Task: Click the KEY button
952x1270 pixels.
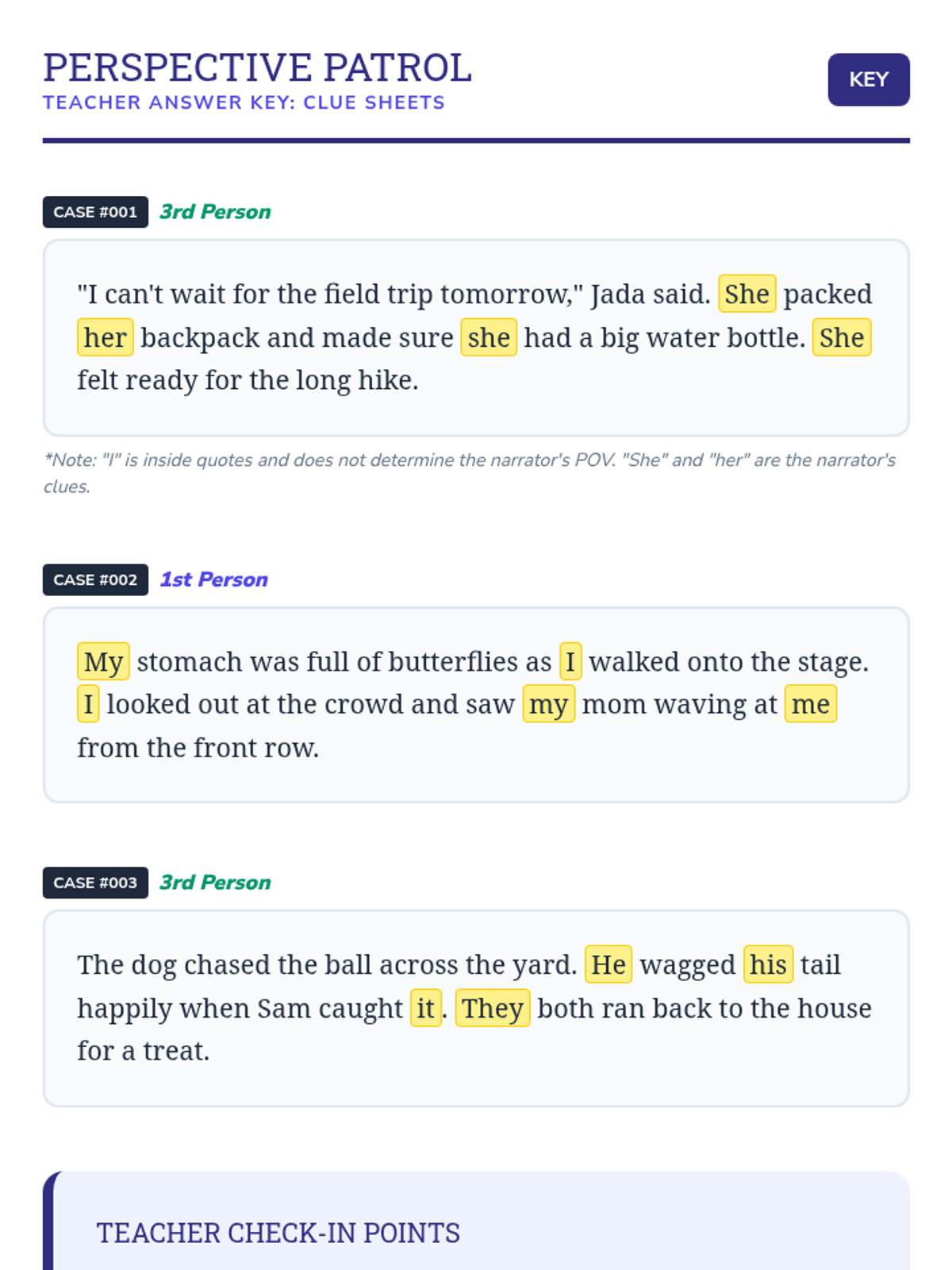Action: pyautogui.click(x=868, y=79)
